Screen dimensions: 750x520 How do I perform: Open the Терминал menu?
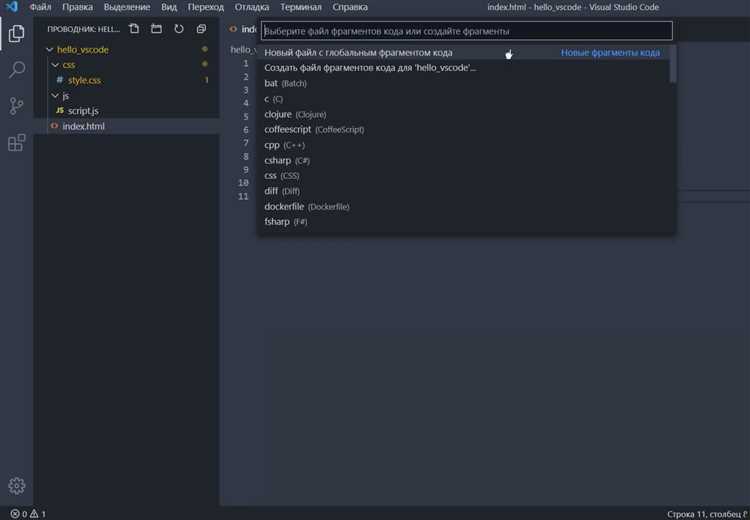pos(300,7)
